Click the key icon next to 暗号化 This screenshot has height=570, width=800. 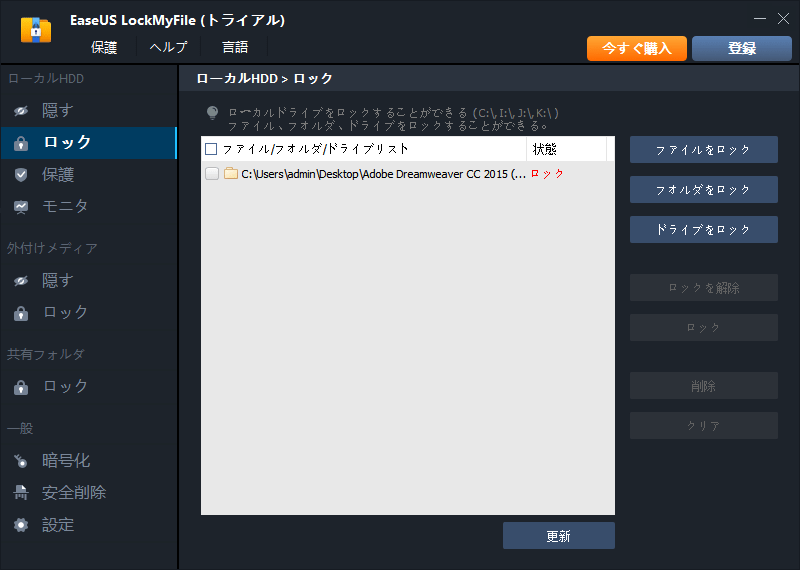(x=21, y=461)
